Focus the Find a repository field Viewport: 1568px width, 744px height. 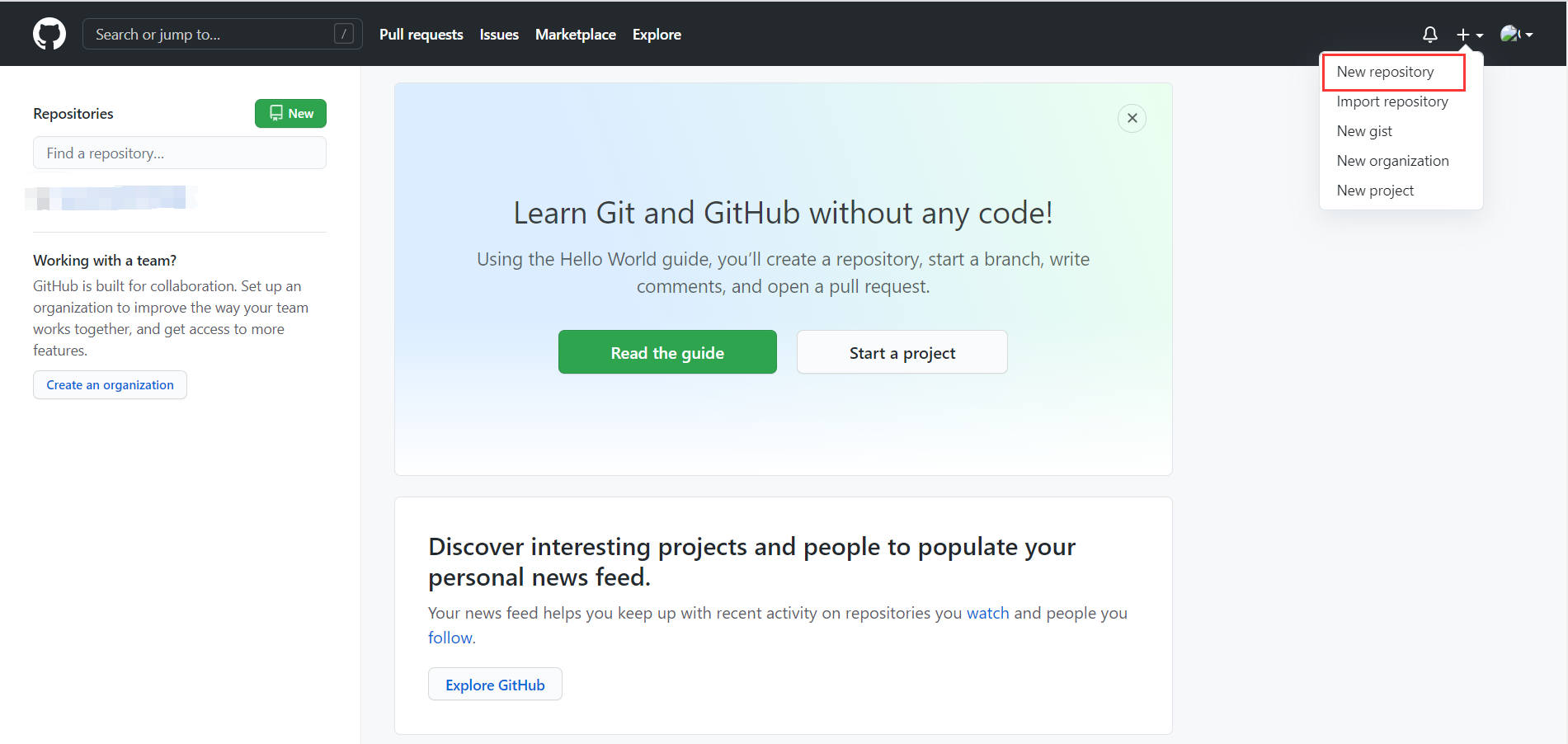tap(180, 153)
